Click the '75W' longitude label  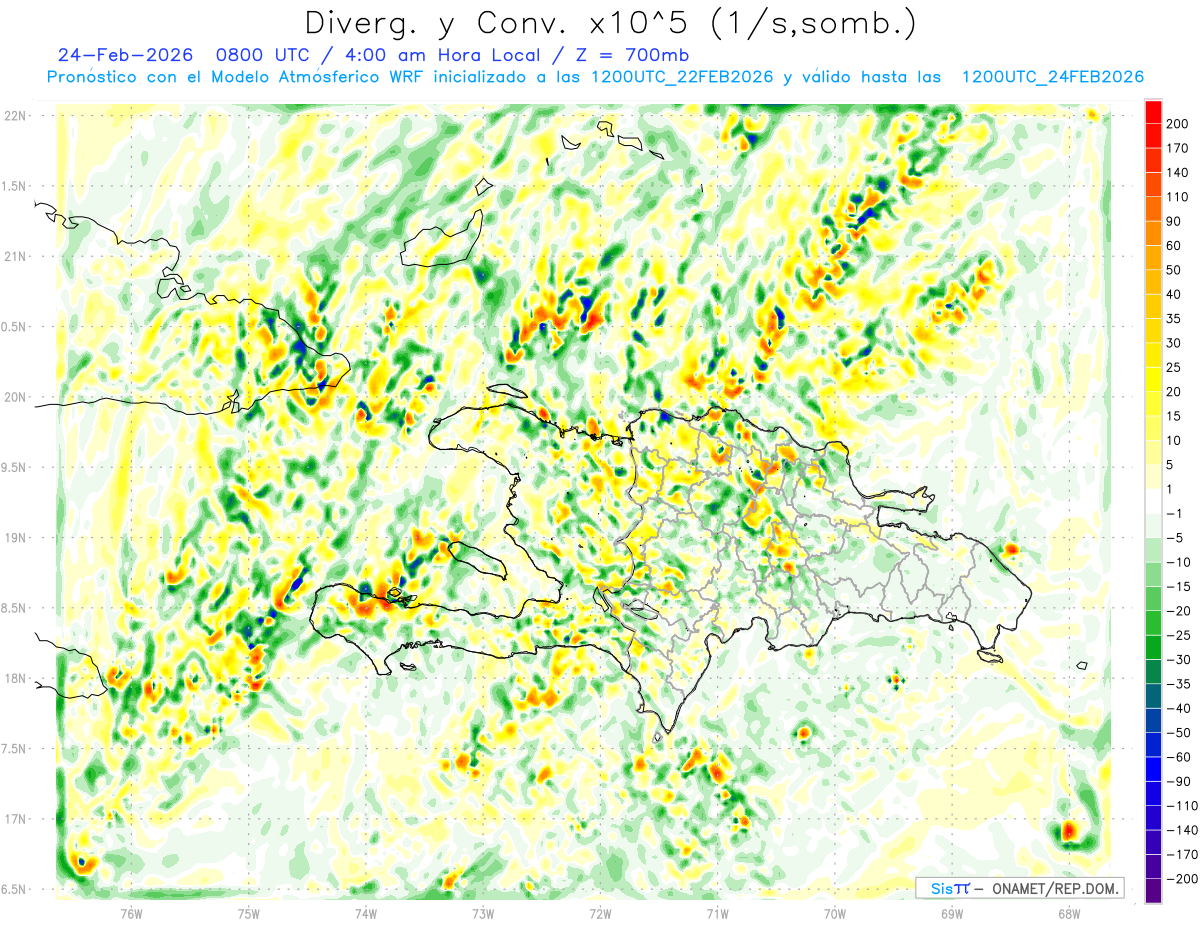[x=248, y=913]
